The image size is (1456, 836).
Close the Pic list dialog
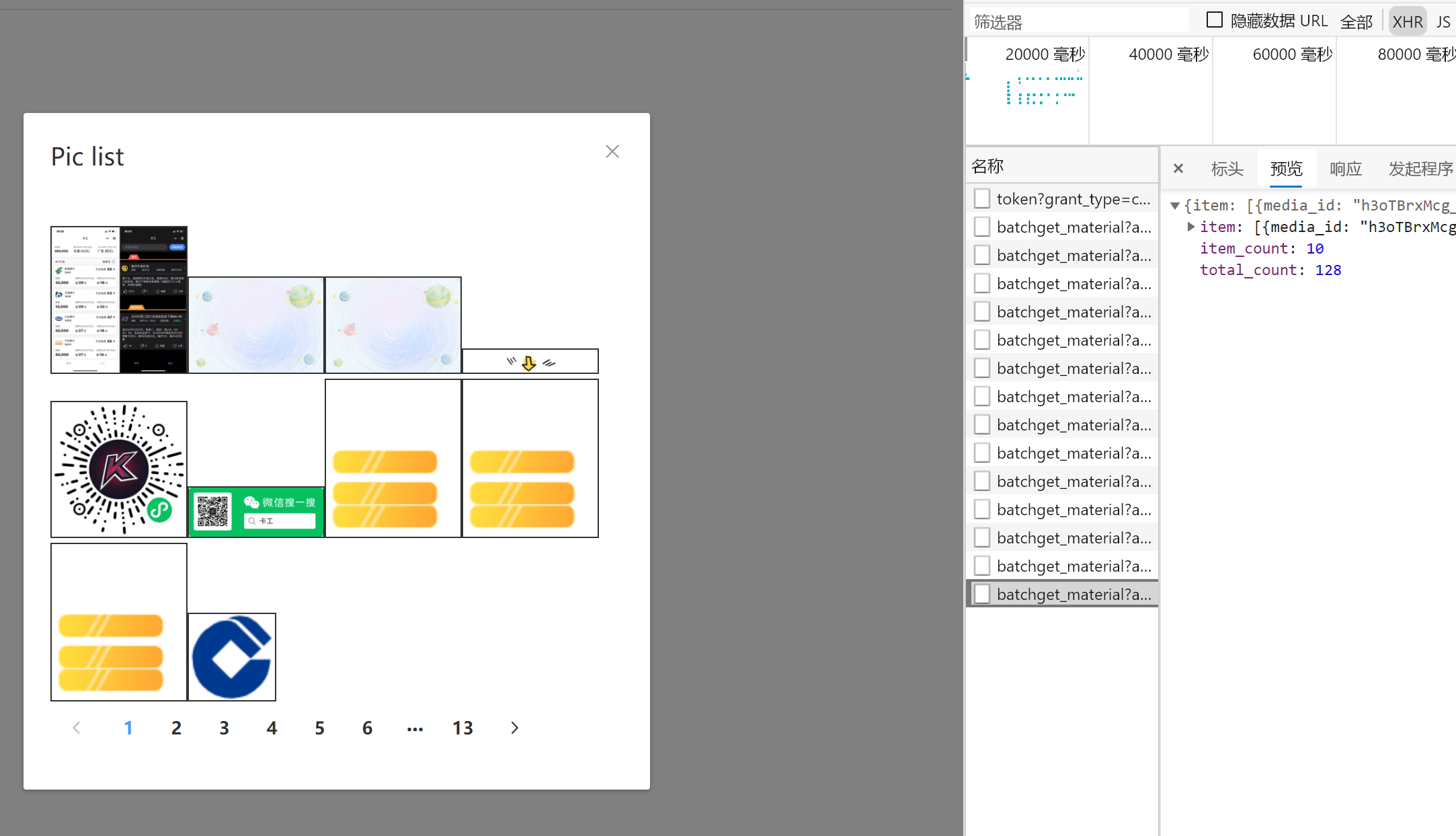612,151
